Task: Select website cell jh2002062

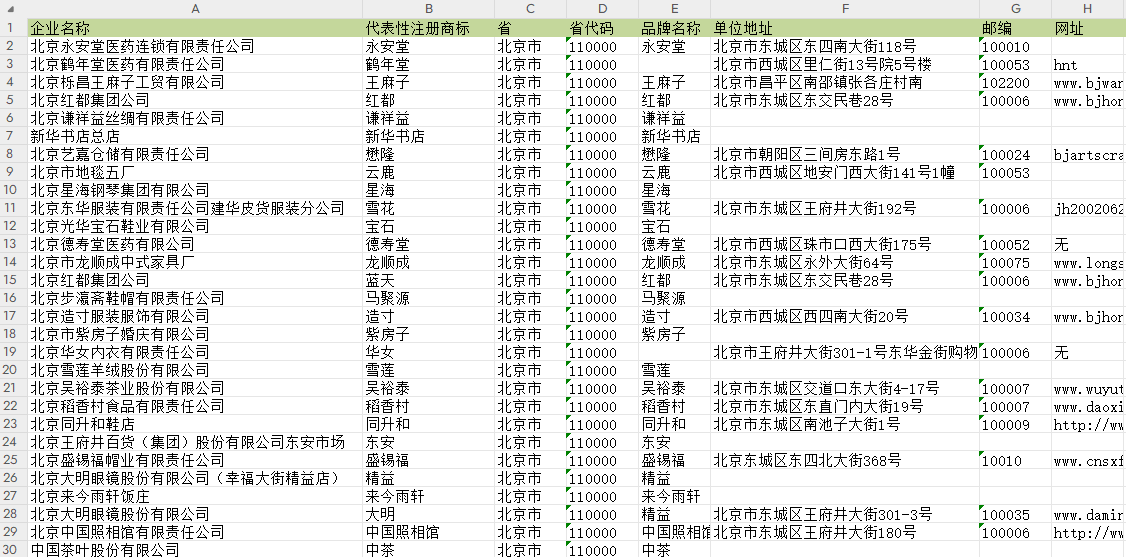Action: point(1089,208)
